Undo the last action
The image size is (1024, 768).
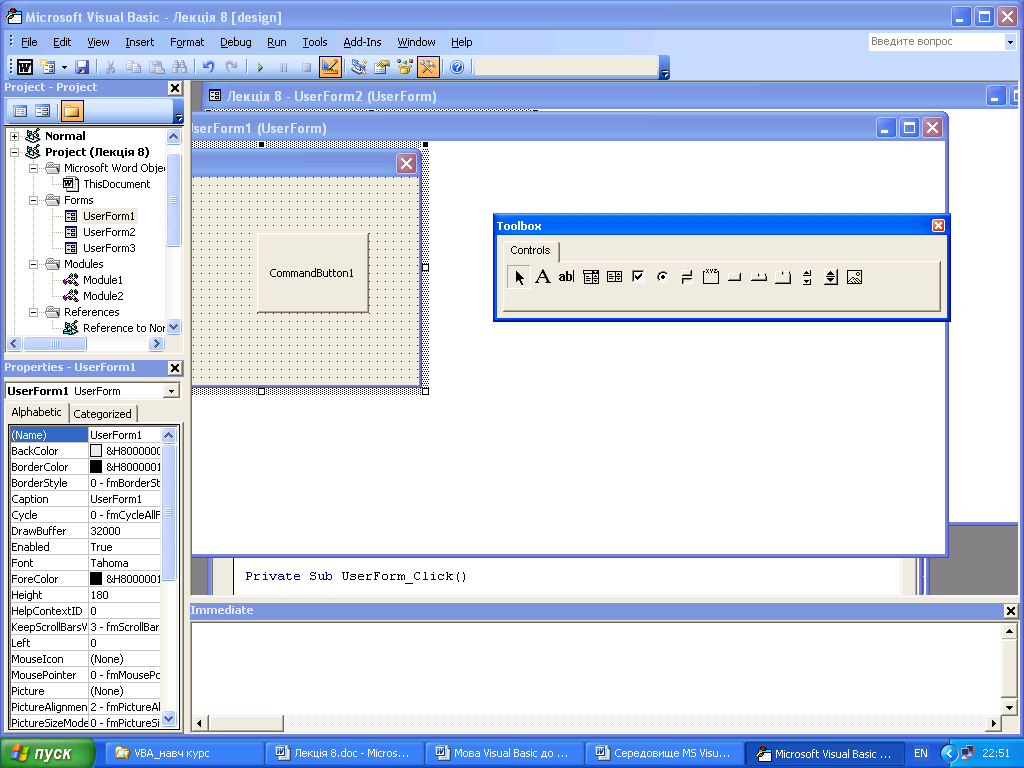208,67
